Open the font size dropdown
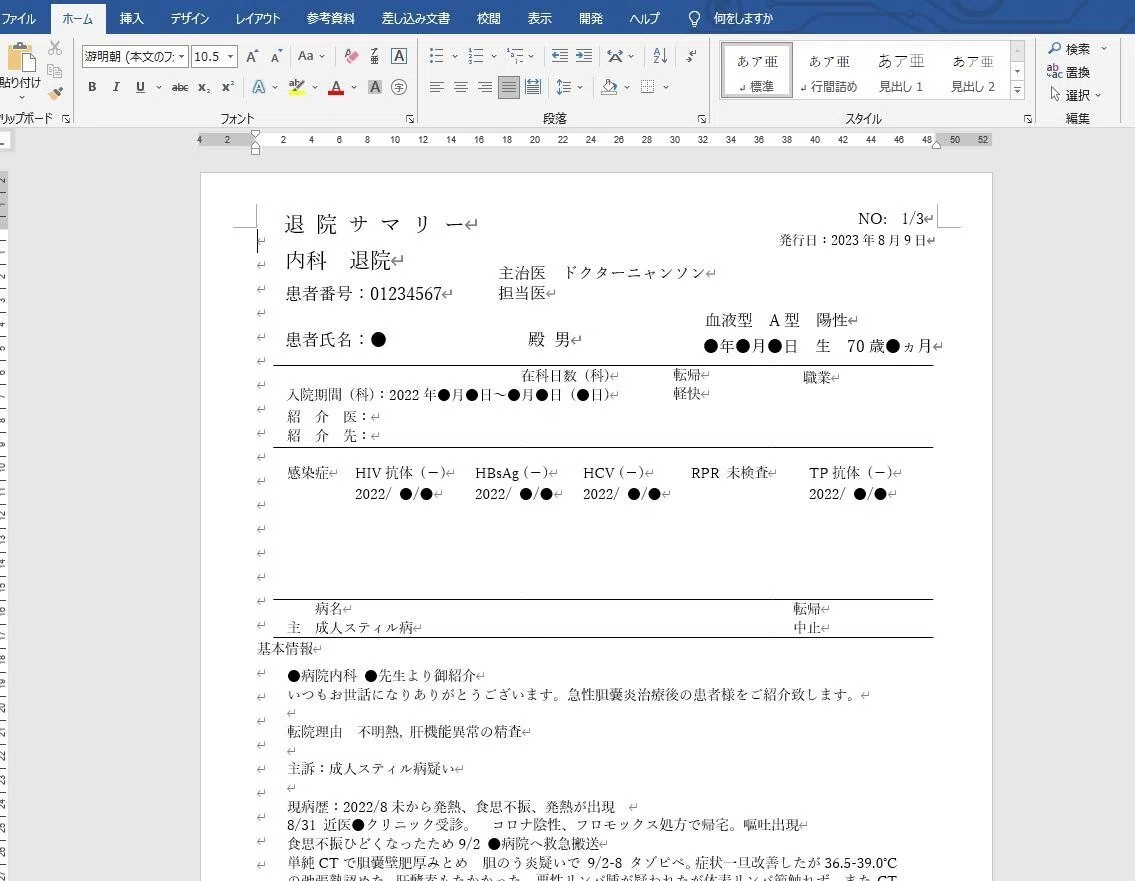 pyautogui.click(x=231, y=56)
